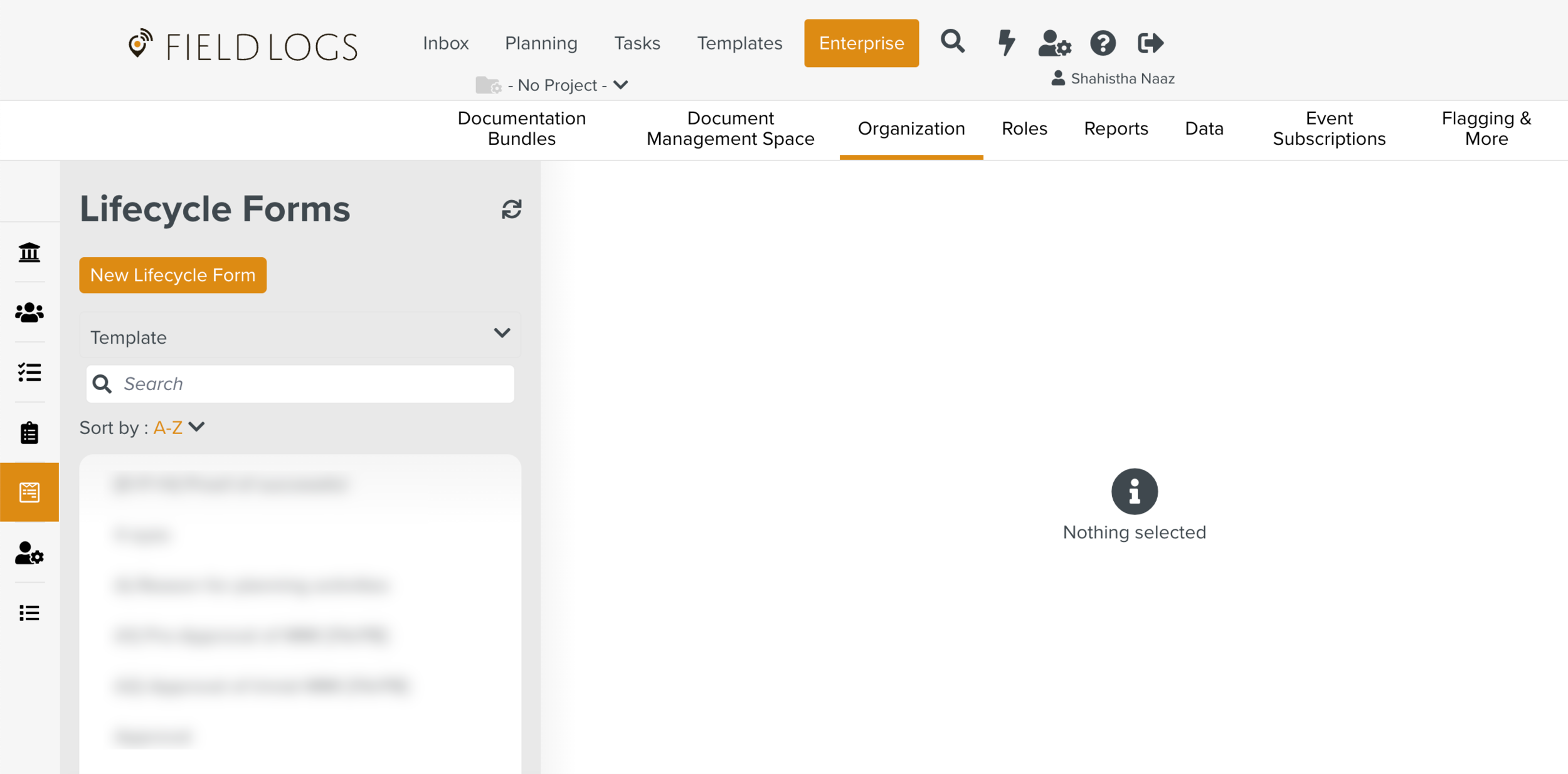
Task: Go to the Templates navigation link
Action: click(x=739, y=43)
